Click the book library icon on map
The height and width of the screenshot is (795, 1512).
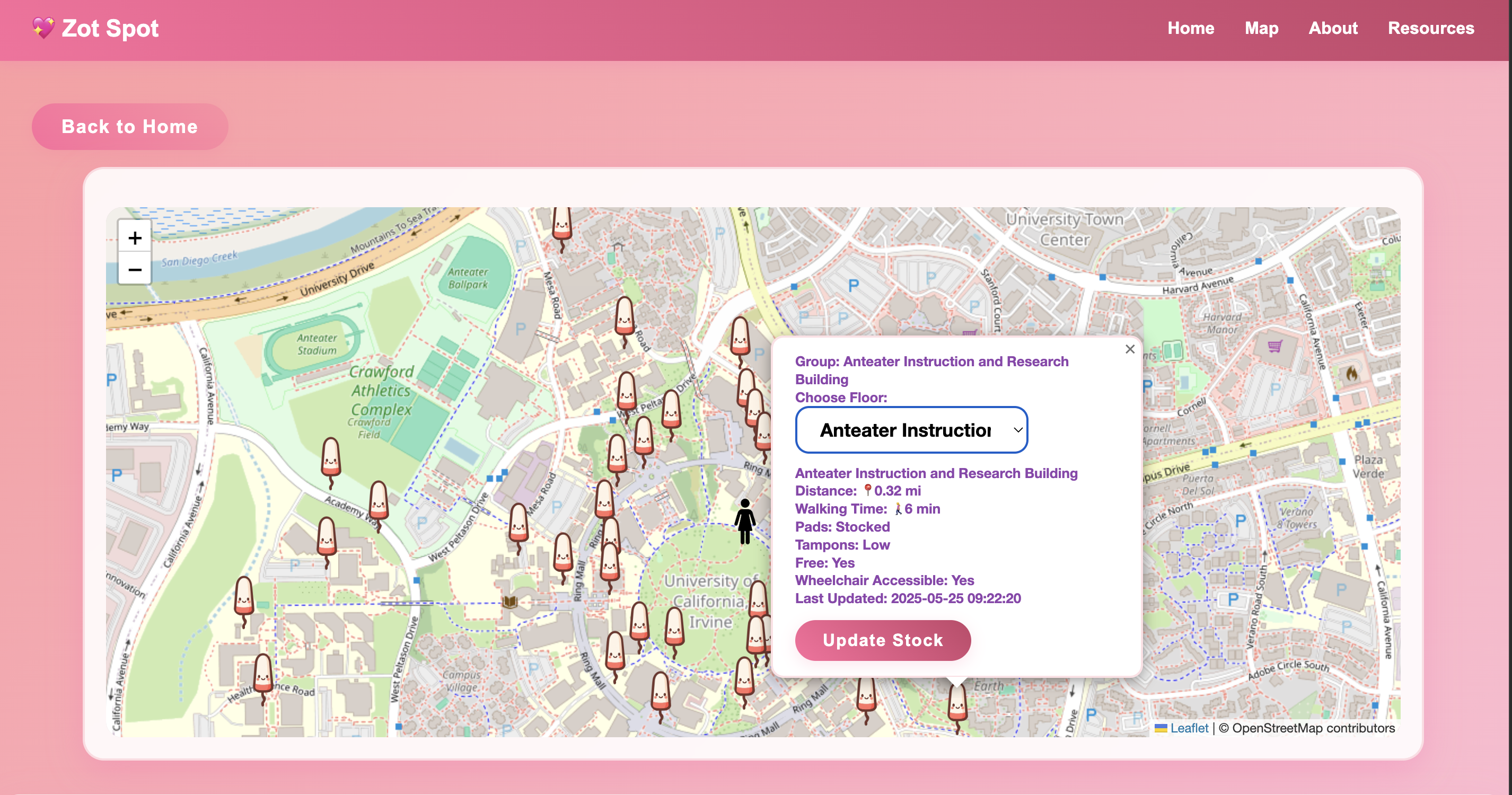coord(510,602)
